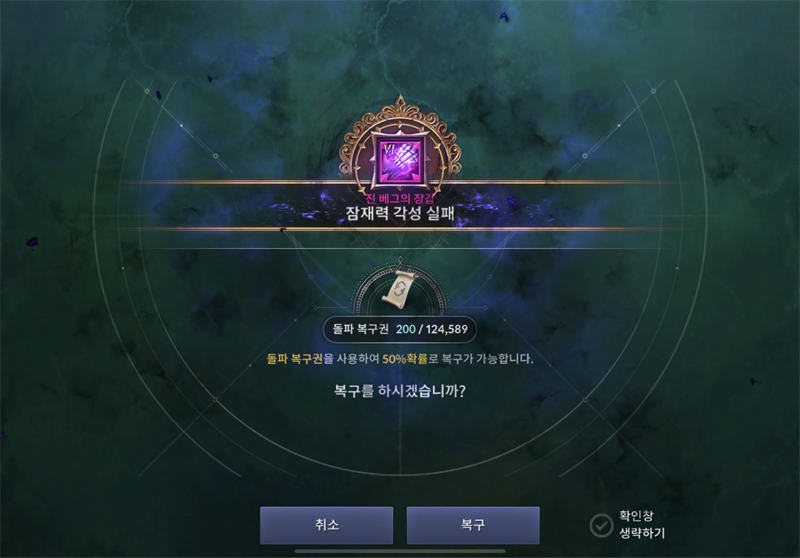Click the 돌파 복구권 200 / 124,589 counter pill
This screenshot has height=558, width=800.
coord(399,329)
